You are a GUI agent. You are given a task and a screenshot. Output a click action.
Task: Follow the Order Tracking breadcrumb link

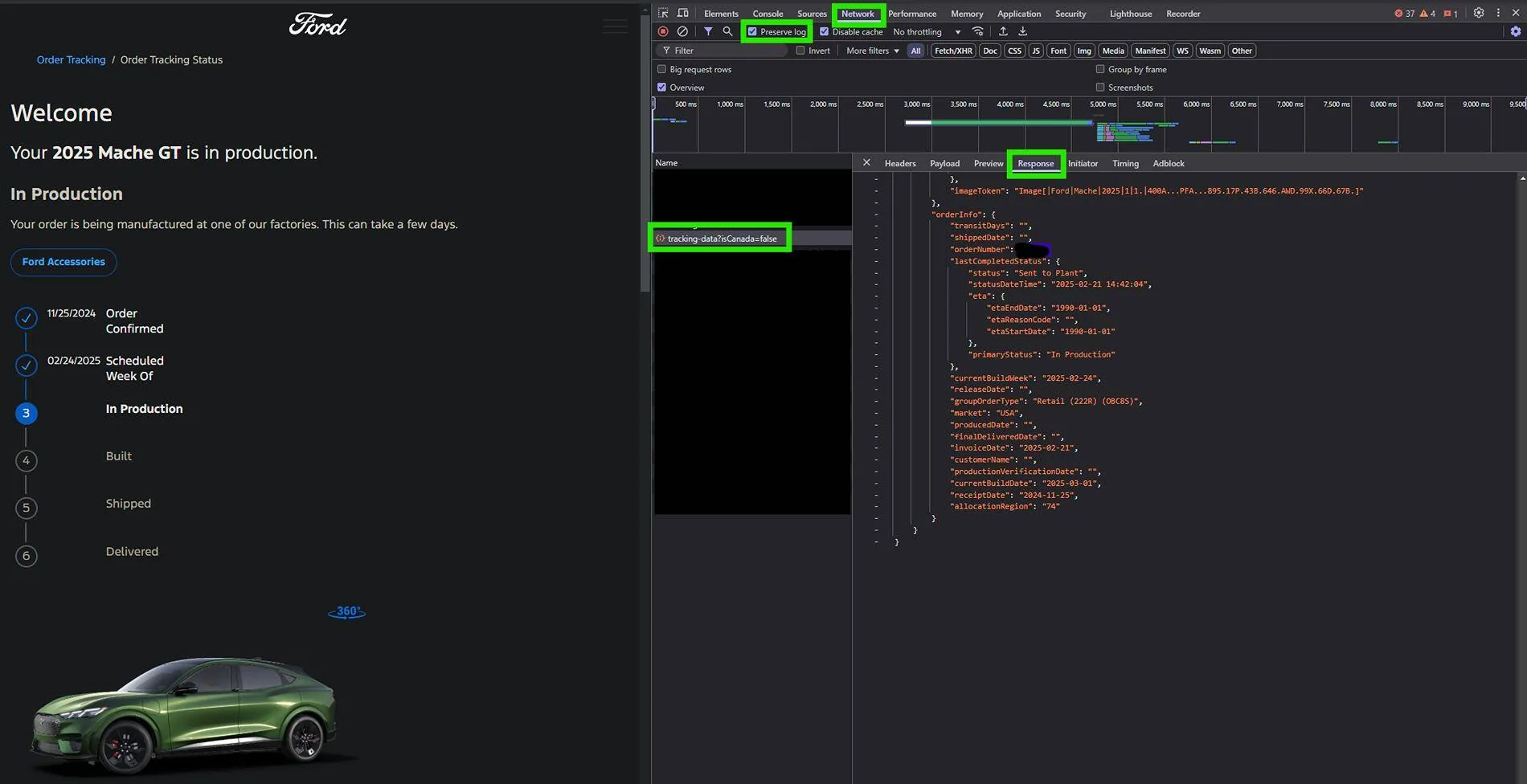71,59
